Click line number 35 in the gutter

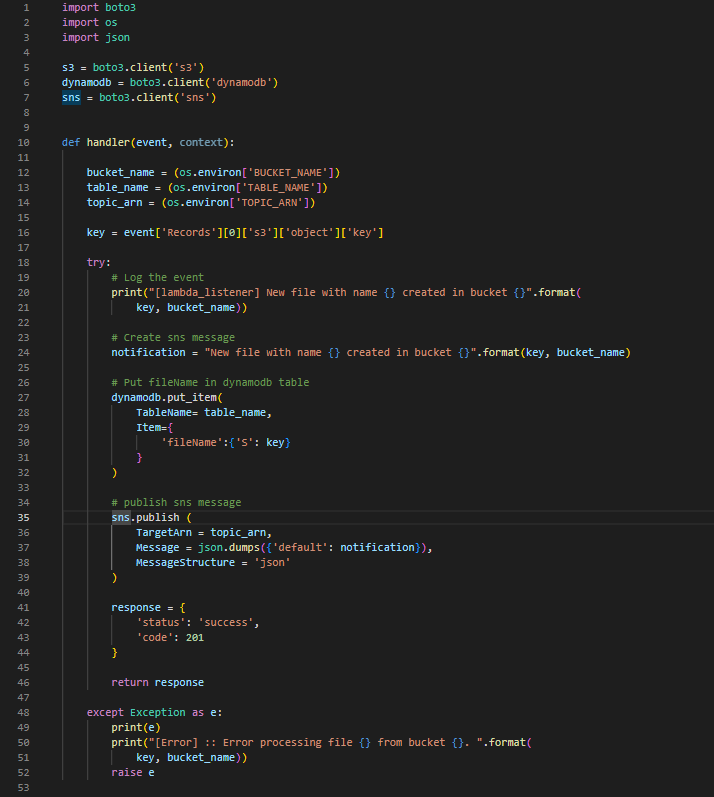pos(23,517)
